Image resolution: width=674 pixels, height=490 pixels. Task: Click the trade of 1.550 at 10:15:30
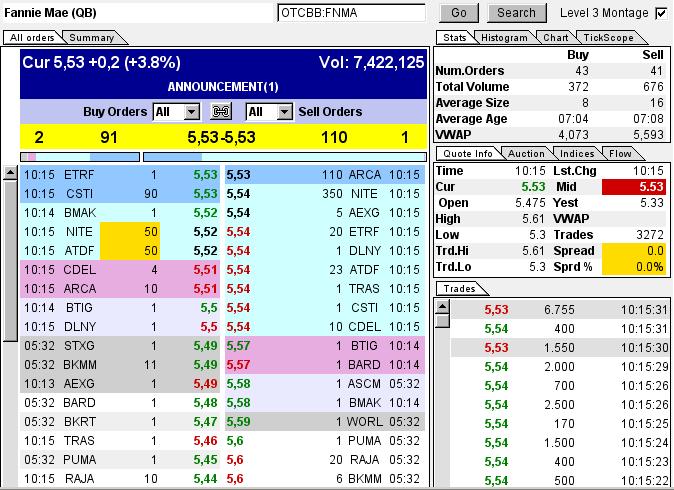pyautogui.click(x=560, y=347)
